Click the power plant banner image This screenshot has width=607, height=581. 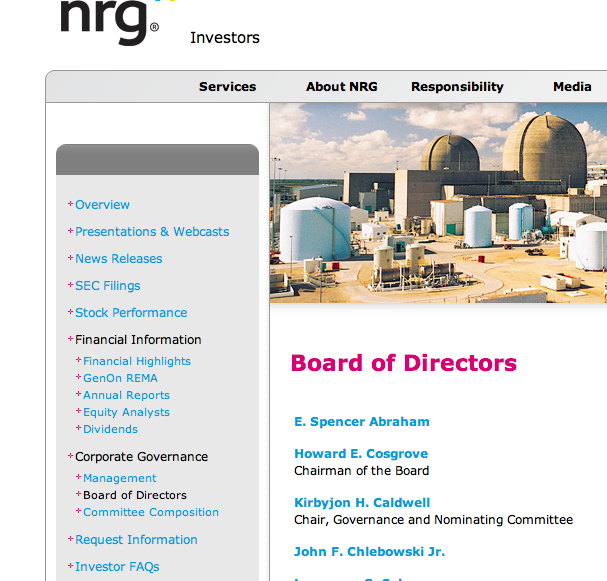pyautogui.click(x=438, y=203)
